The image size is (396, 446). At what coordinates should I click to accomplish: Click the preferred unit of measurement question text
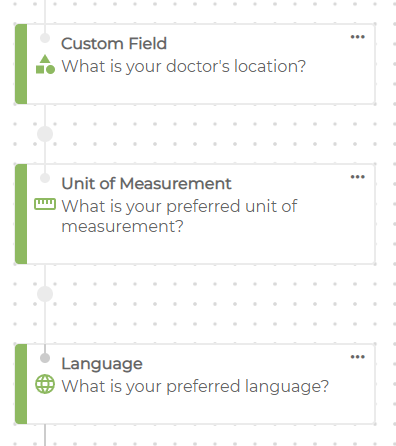pos(179,216)
